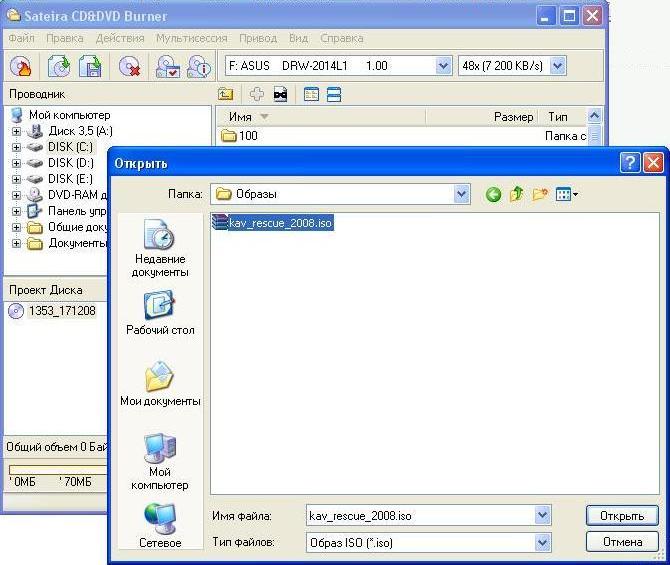Viewport: 670px width, 565px height.
Task: Click the Отмена button
Action: [x=622, y=542]
